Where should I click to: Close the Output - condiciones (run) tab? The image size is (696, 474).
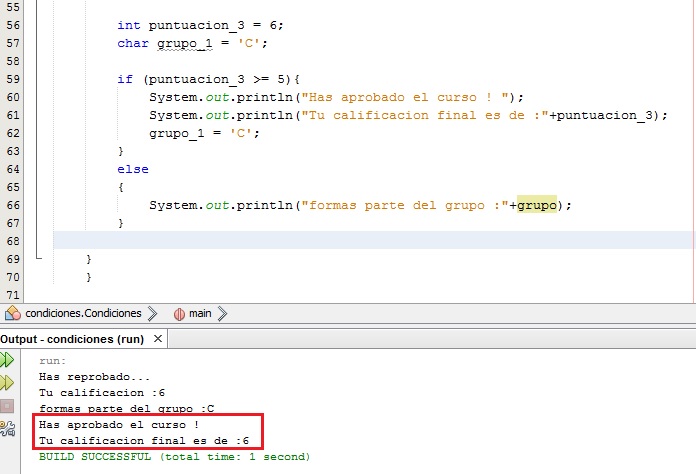point(158,339)
